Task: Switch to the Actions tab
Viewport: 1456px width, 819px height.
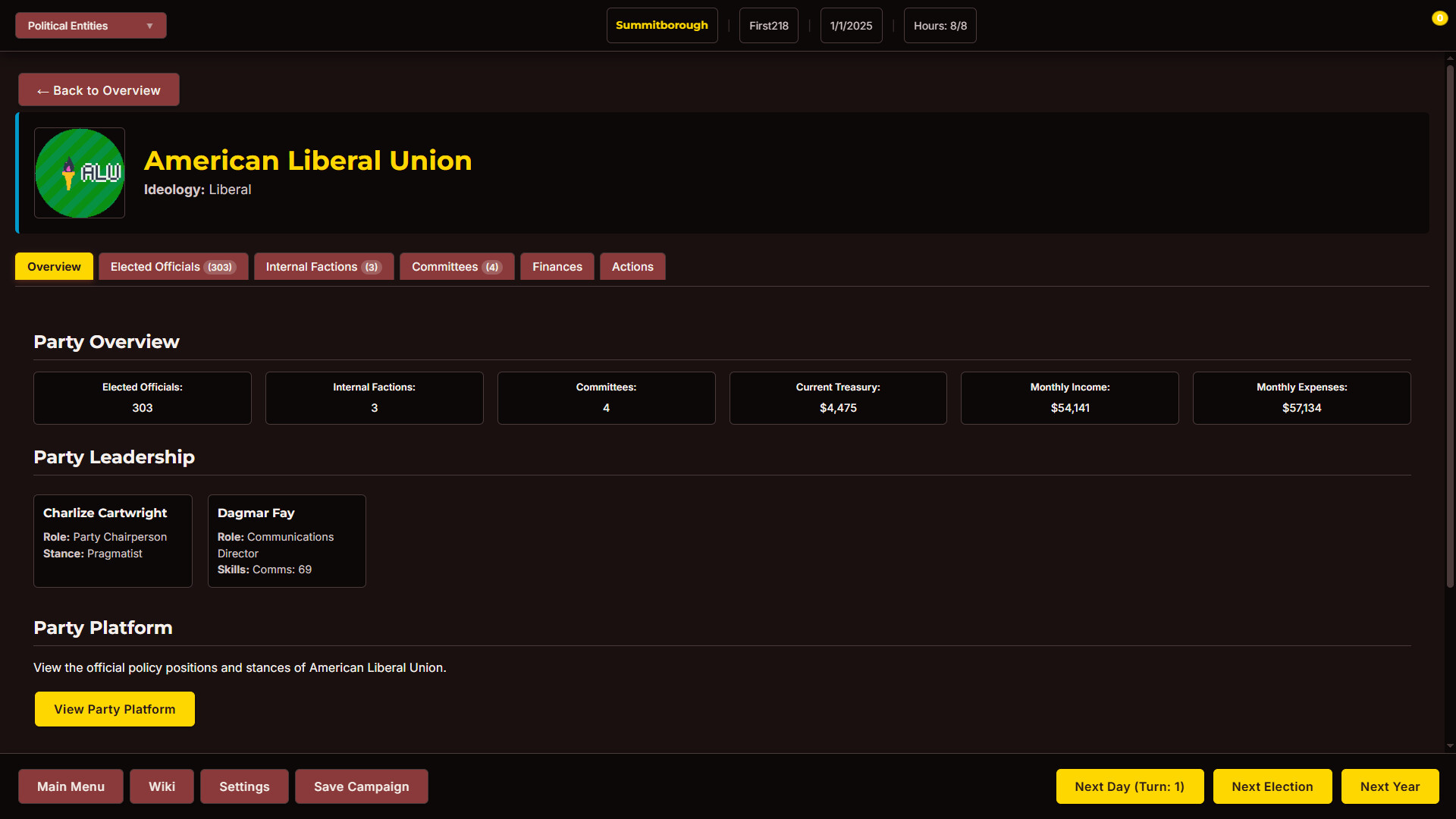Action: click(632, 267)
